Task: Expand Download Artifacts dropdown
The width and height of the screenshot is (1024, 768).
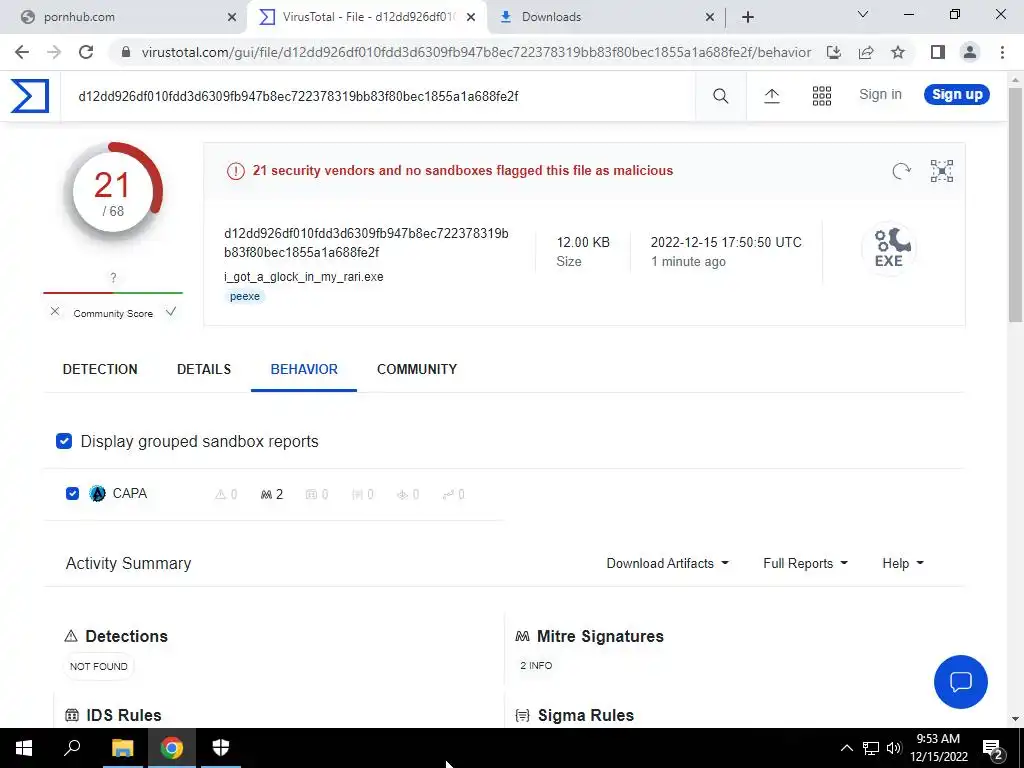Action: 667,564
